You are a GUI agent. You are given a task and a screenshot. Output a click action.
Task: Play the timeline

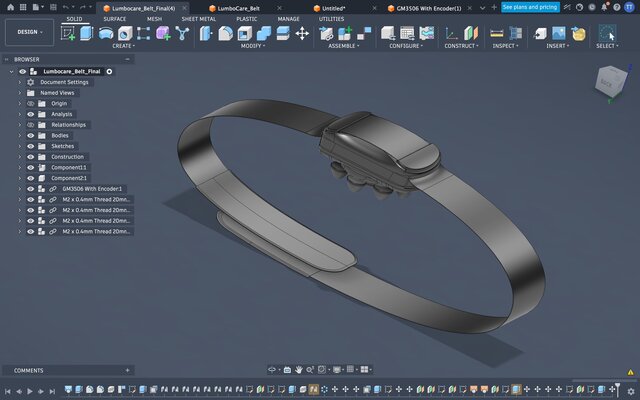tap(30, 391)
